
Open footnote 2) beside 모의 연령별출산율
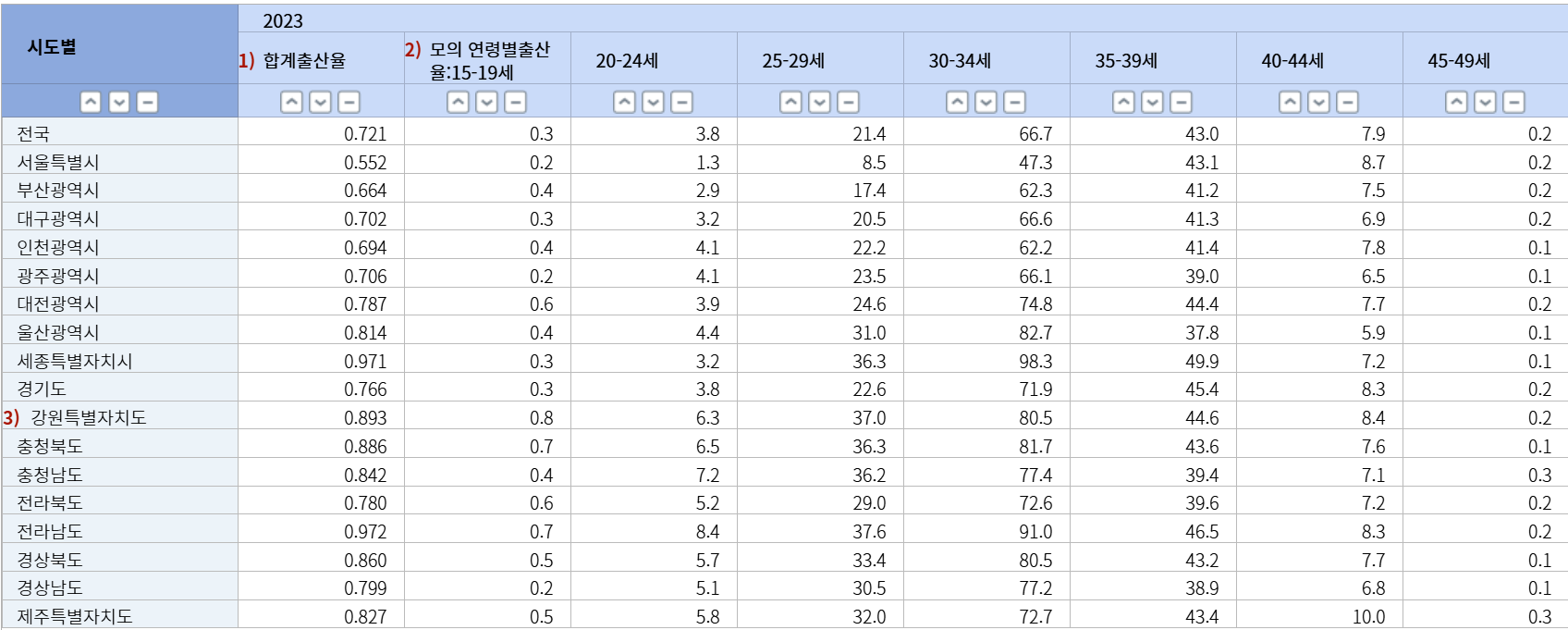pos(412,49)
